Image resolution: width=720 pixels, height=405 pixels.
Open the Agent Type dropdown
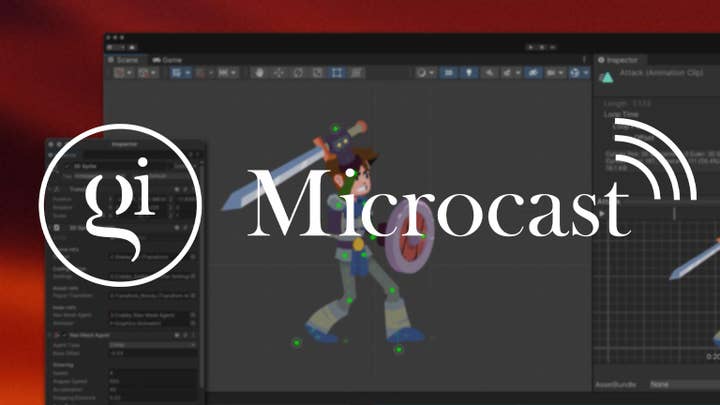pyautogui.click(x=153, y=345)
